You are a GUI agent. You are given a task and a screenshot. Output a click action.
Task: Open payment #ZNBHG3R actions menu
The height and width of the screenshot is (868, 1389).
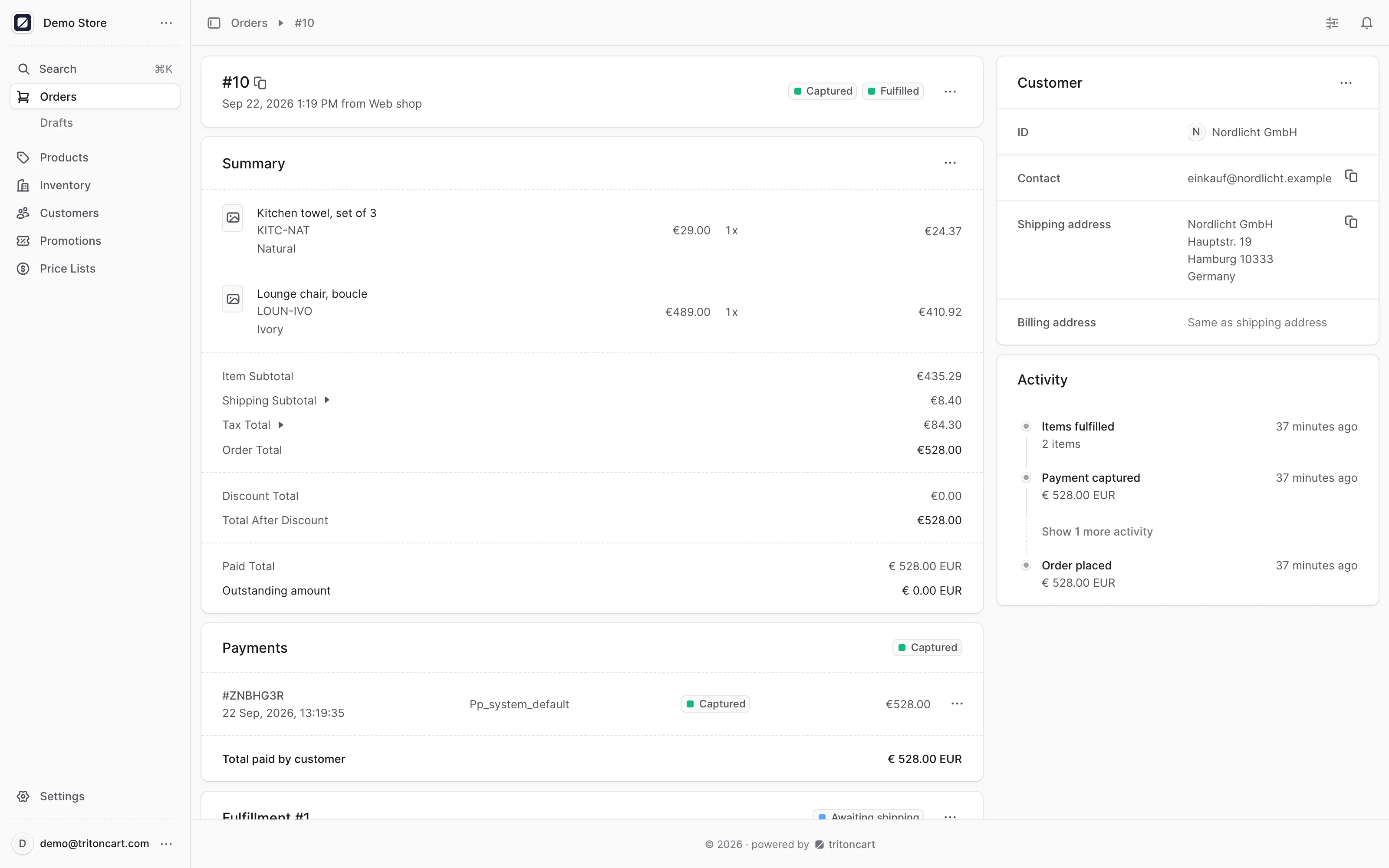click(957, 704)
